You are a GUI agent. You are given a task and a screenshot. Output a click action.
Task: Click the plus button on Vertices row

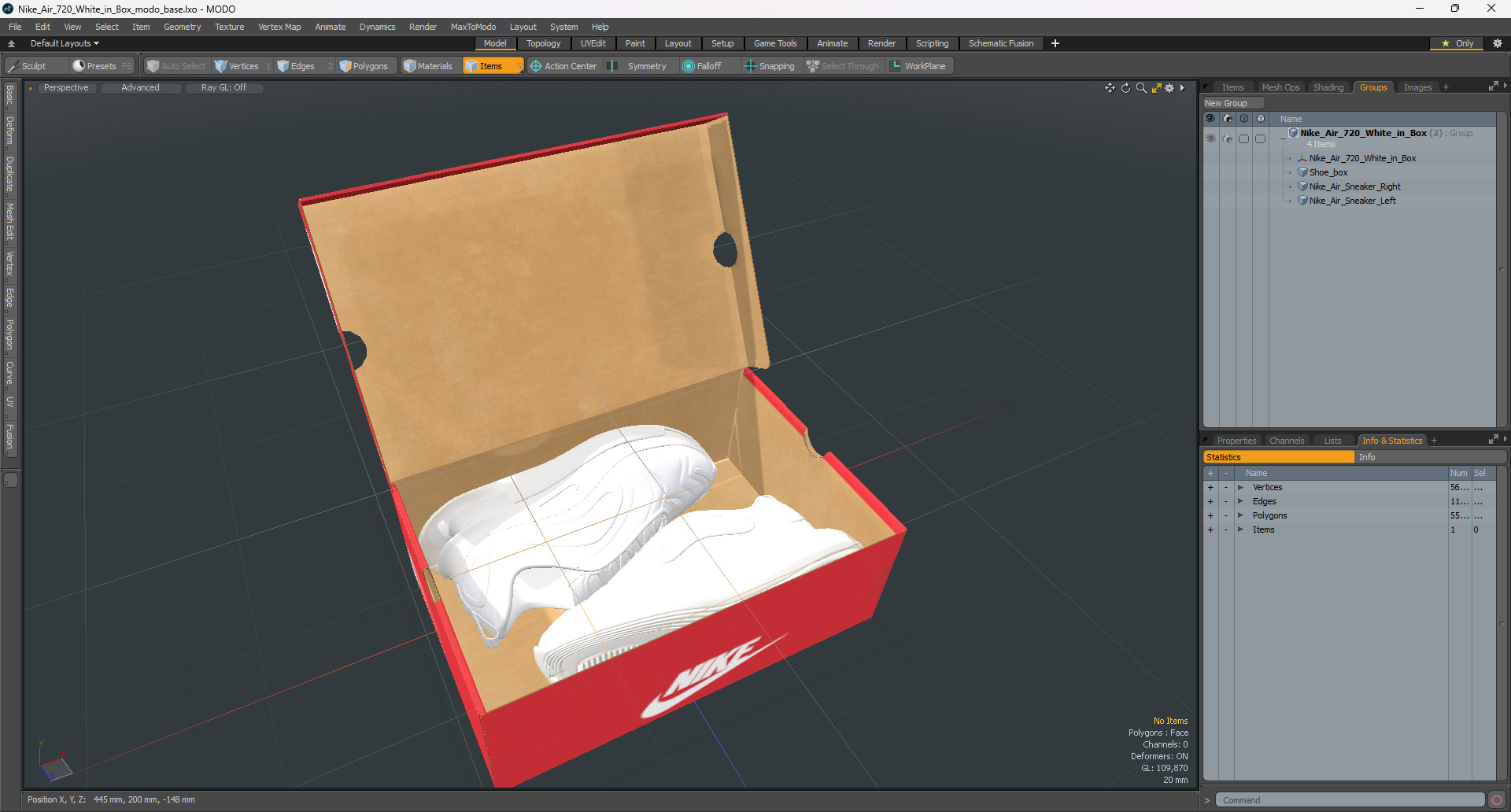[x=1210, y=488]
